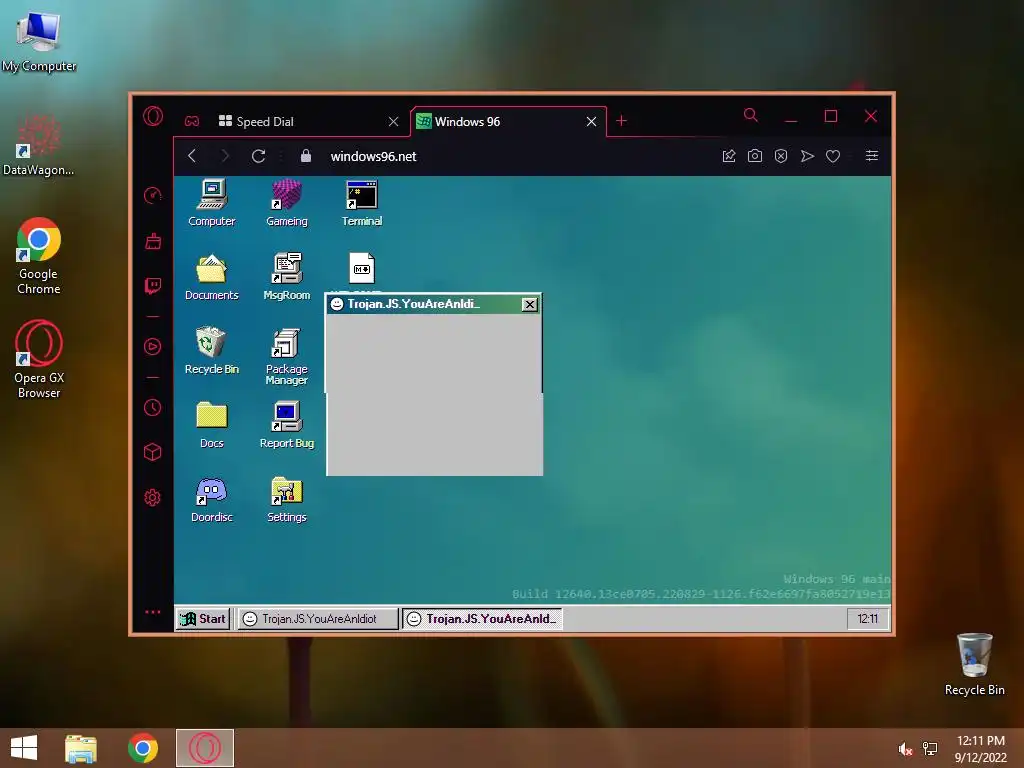
Task: Add page to bookmarks heart icon
Action: coord(833,156)
